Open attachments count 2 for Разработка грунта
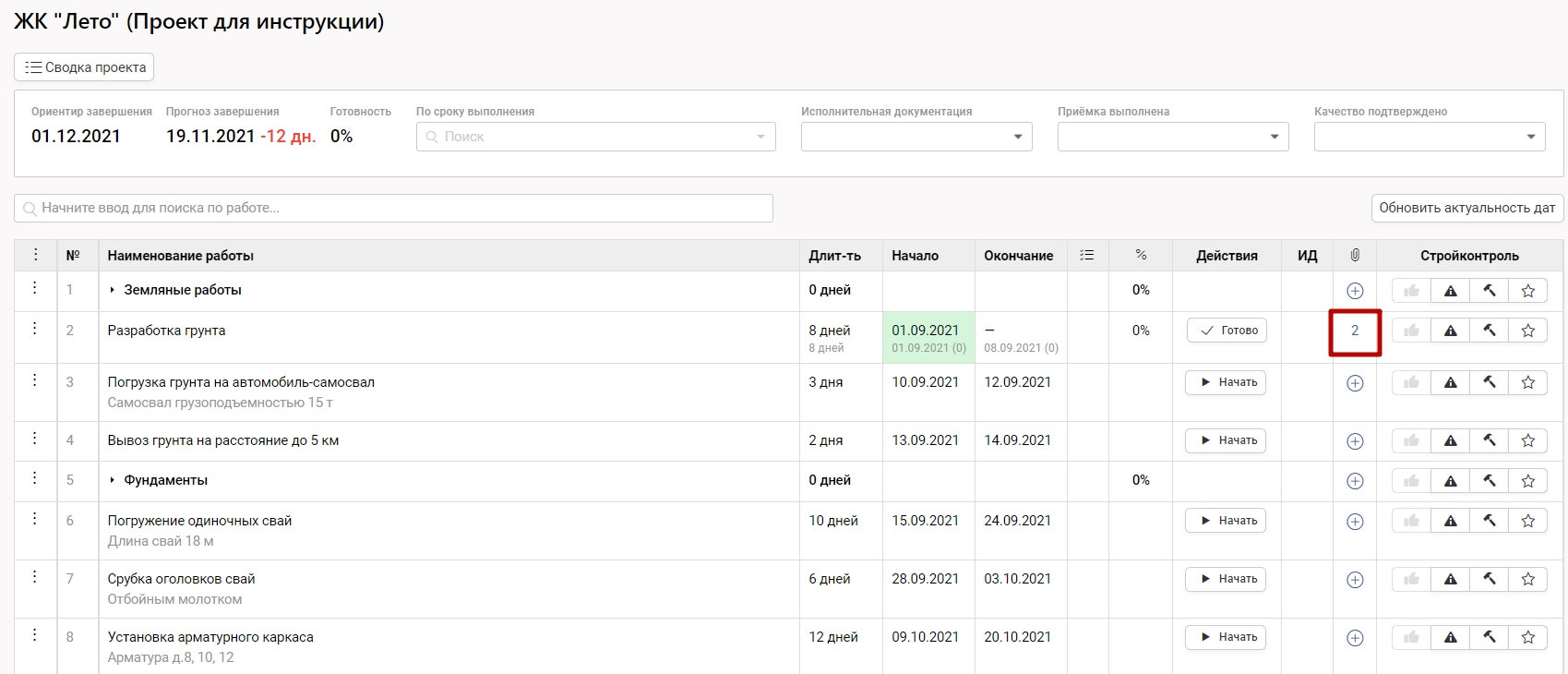Screen dimensions: 1568x674 point(1355,331)
